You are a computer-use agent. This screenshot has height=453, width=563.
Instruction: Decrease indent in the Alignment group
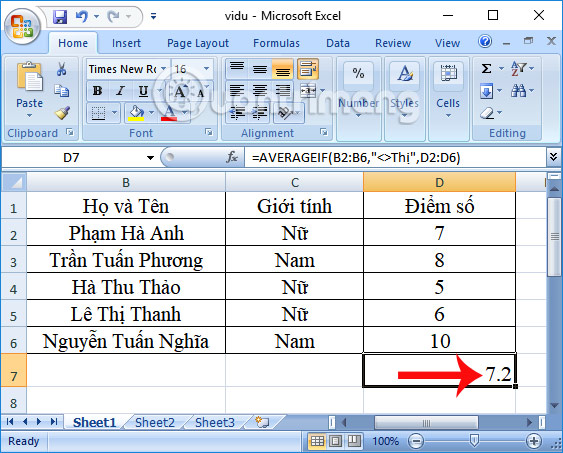point(237,113)
